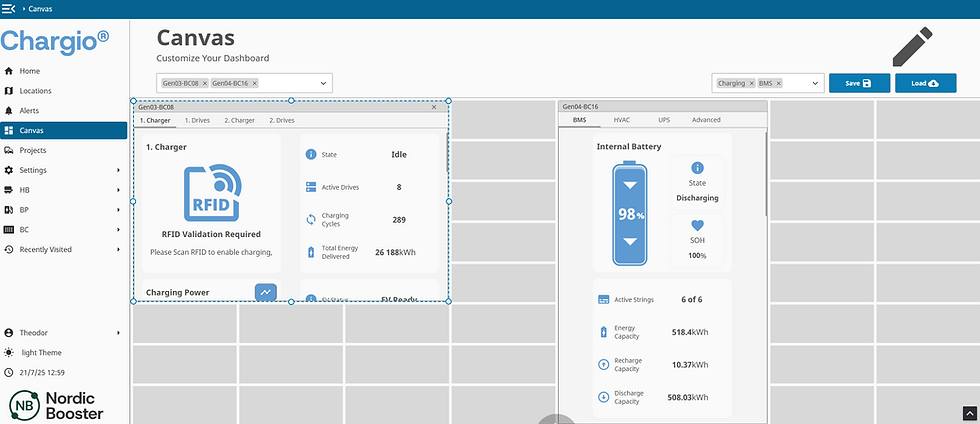Click the SOH heart icon
This screenshot has height=424, width=980.
pyautogui.click(x=698, y=226)
